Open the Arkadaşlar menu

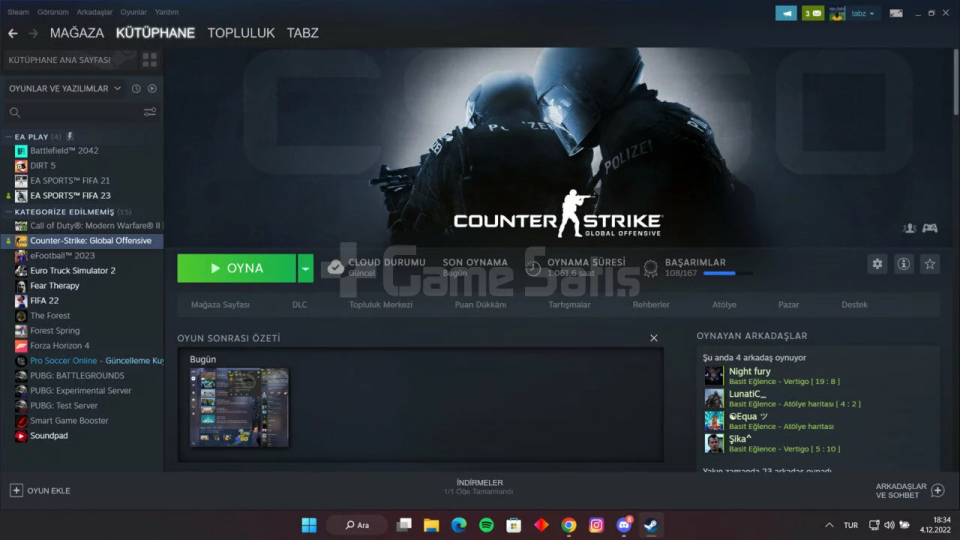click(x=94, y=12)
